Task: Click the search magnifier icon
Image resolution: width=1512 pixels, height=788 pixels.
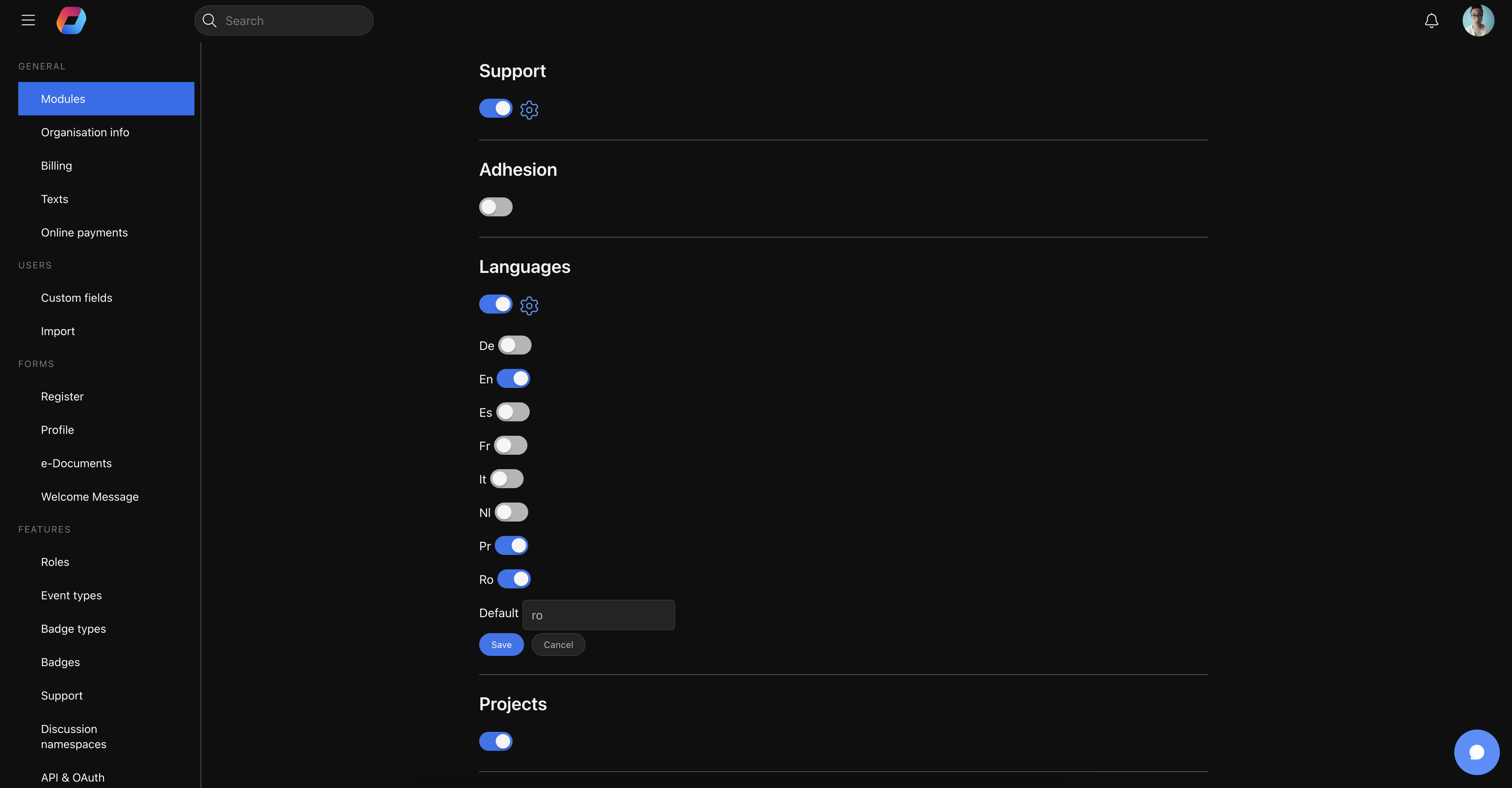Action: (210, 20)
